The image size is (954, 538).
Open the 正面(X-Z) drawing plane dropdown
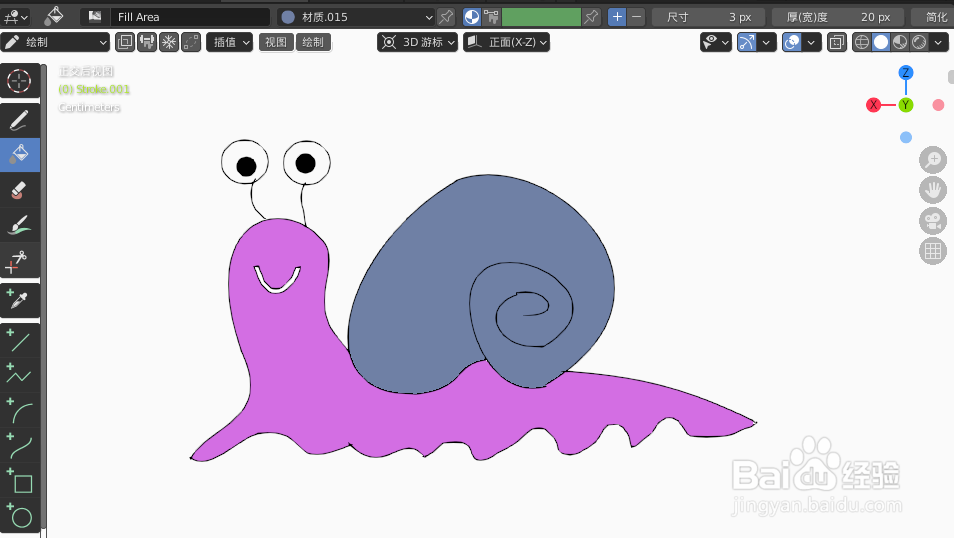pos(506,42)
